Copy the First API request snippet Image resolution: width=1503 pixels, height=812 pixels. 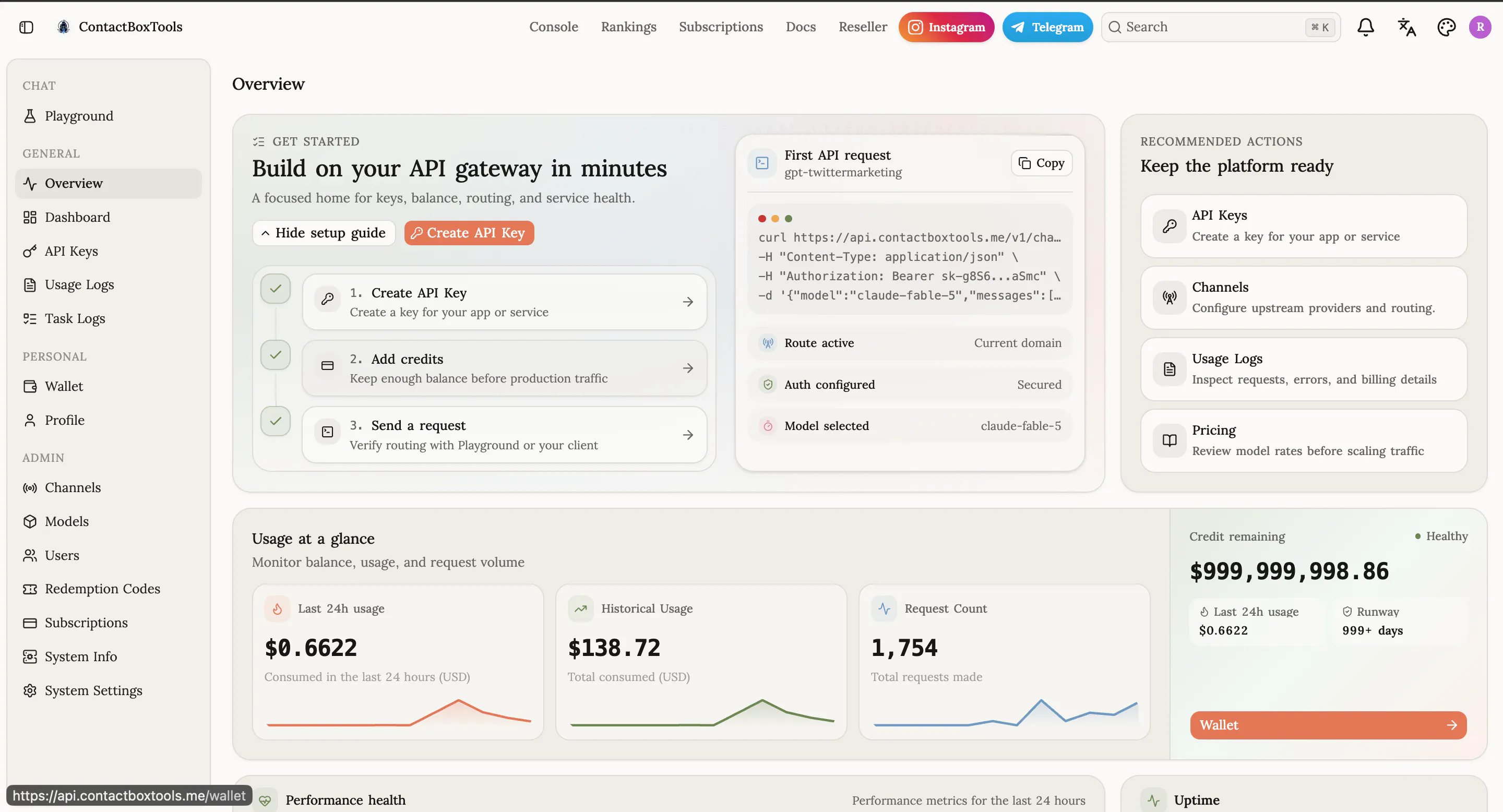(1042, 163)
